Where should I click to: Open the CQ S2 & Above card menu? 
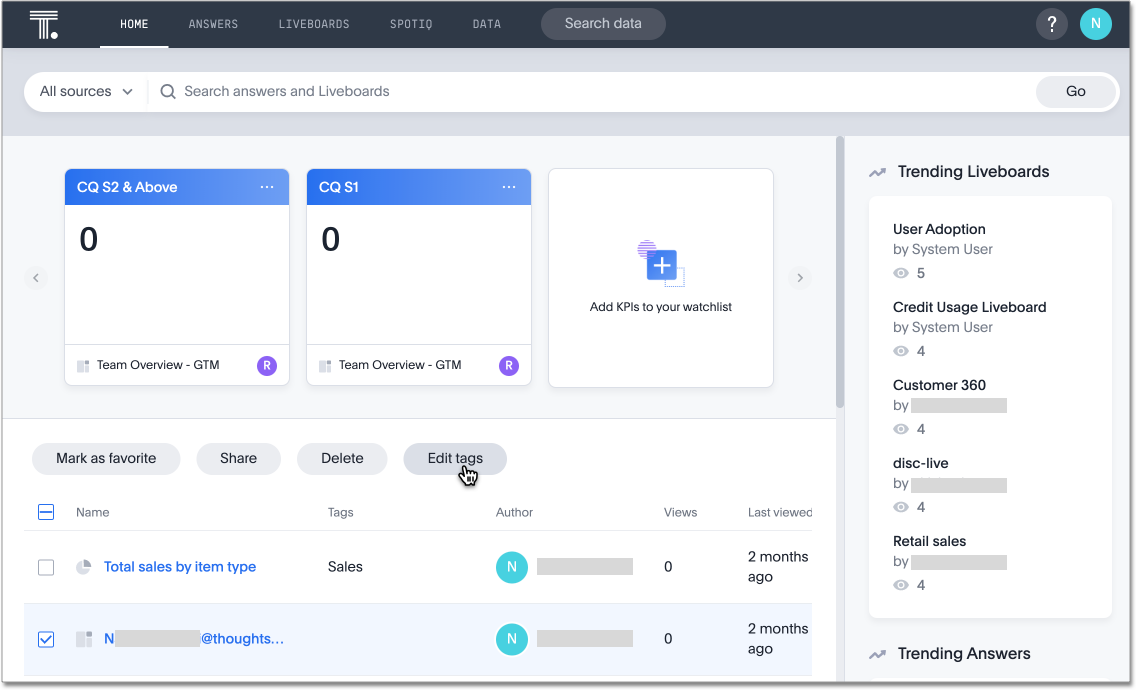coord(266,186)
